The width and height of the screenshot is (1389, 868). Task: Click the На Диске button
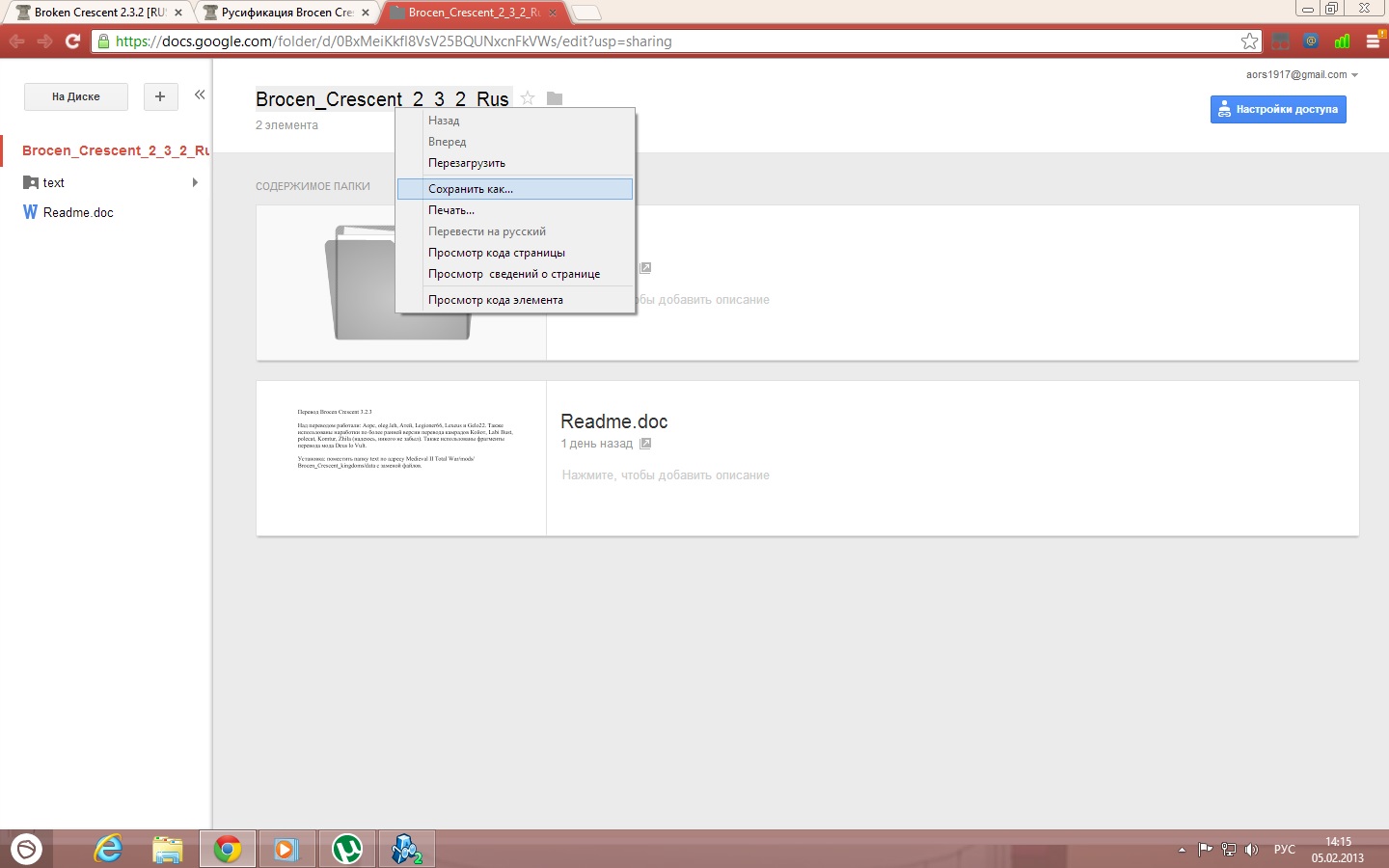tap(76, 96)
